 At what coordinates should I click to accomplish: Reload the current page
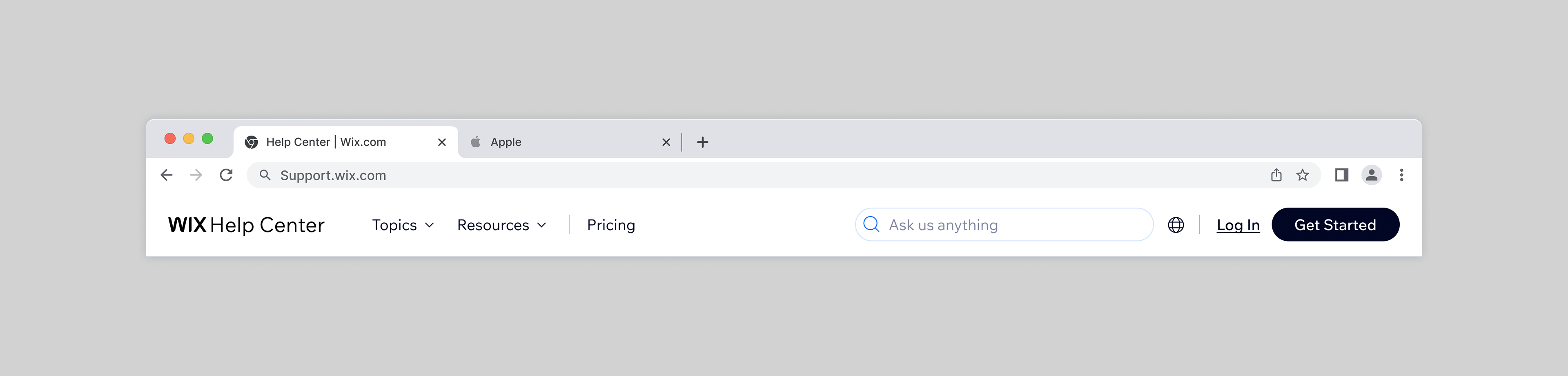[x=226, y=175]
